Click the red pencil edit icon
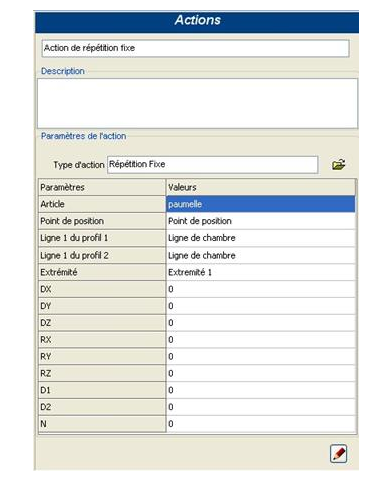Screen dimensions: 381x482 click(x=338, y=454)
